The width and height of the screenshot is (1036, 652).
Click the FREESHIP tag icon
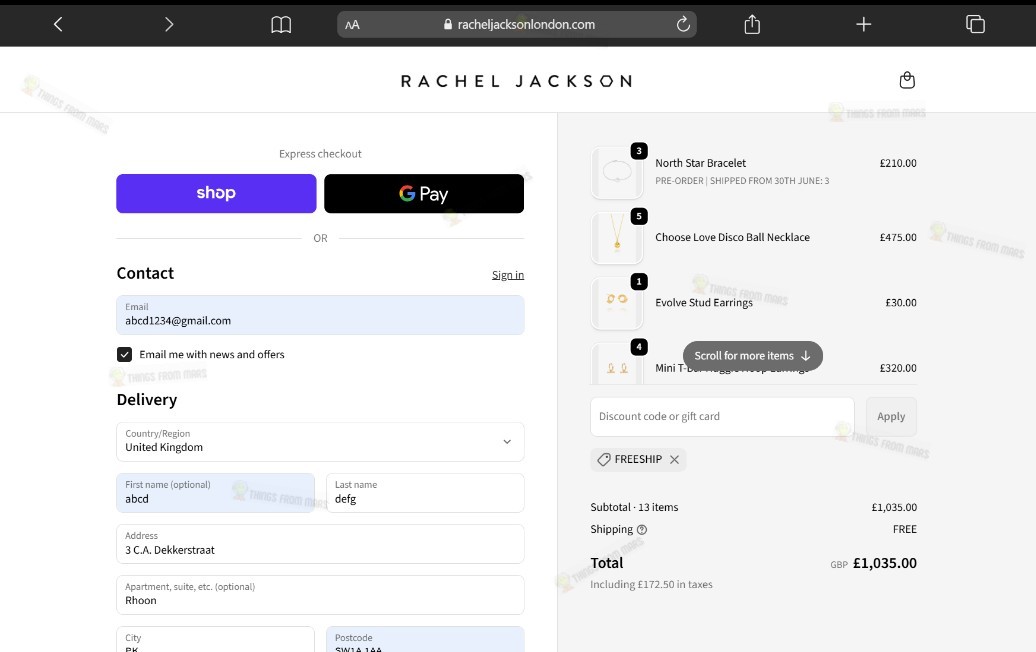[604, 460]
